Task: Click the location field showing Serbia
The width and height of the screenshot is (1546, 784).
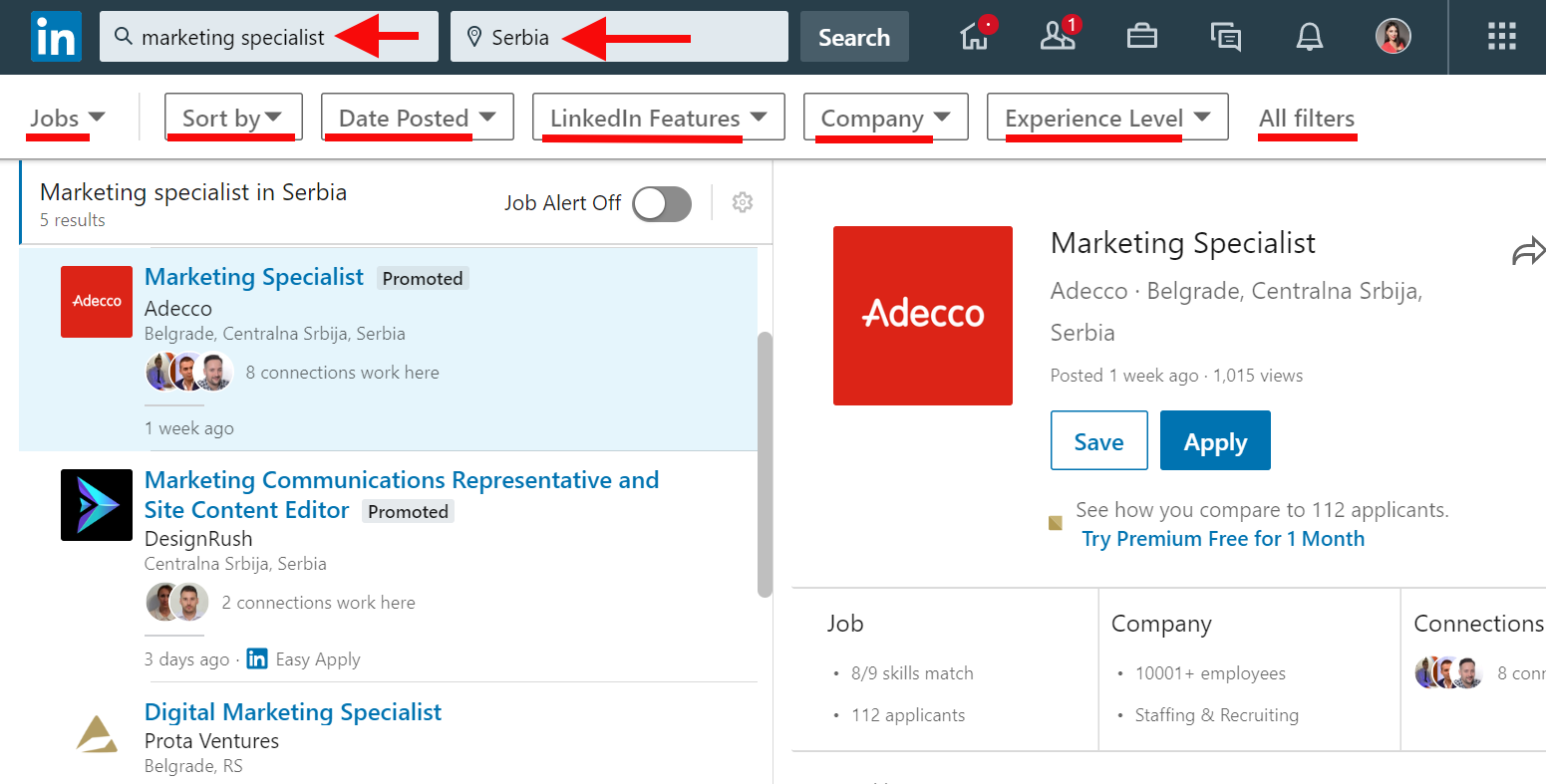Action: (619, 37)
